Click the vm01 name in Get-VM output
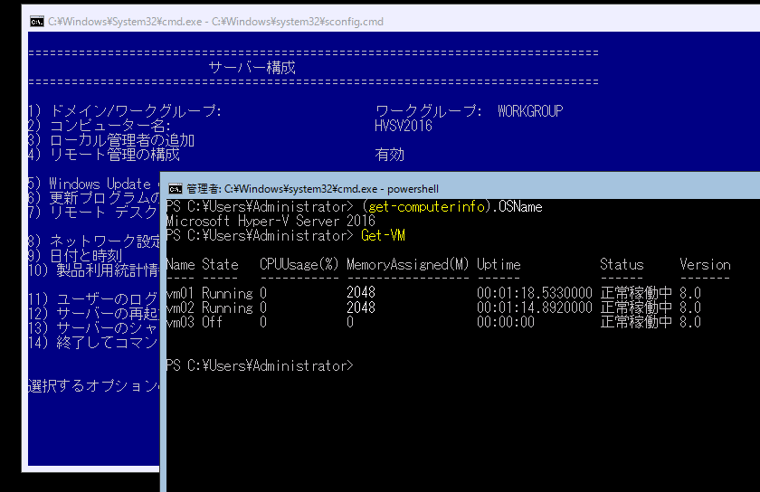 click(180, 293)
